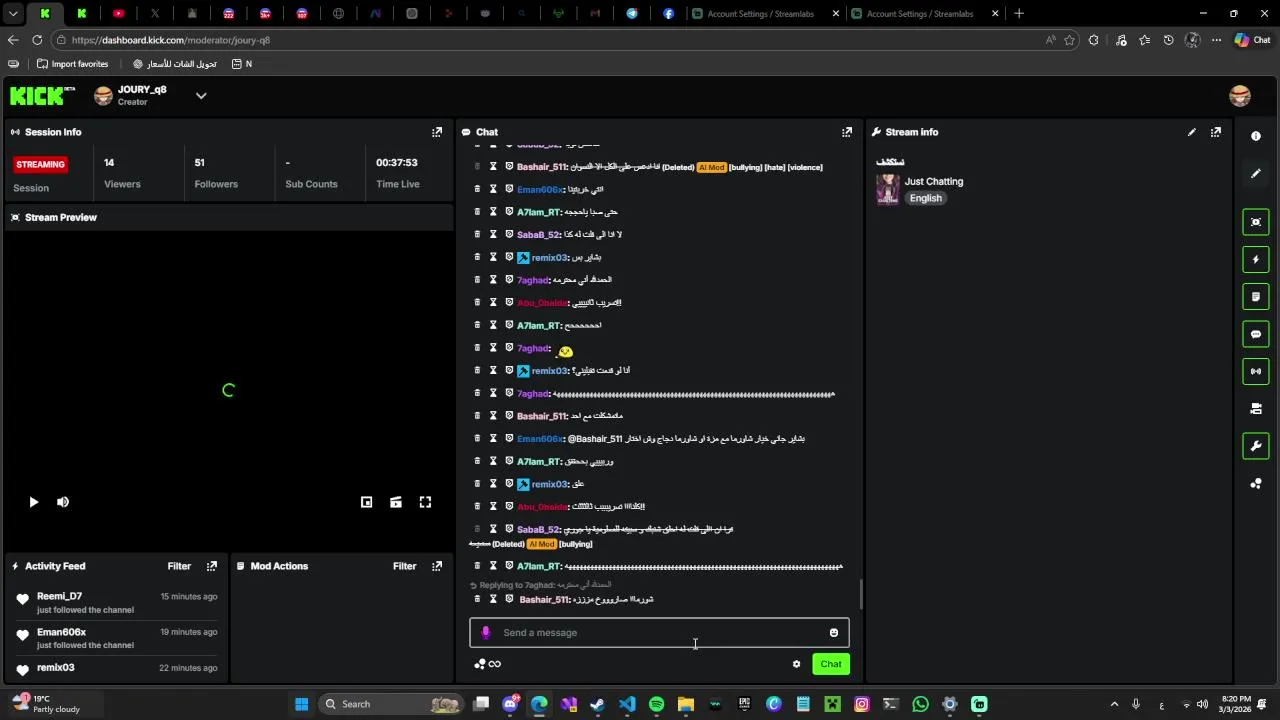Open the emoji picker in message box
The width and height of the screenshot is (1280, 720).
(x=834, y=632)
